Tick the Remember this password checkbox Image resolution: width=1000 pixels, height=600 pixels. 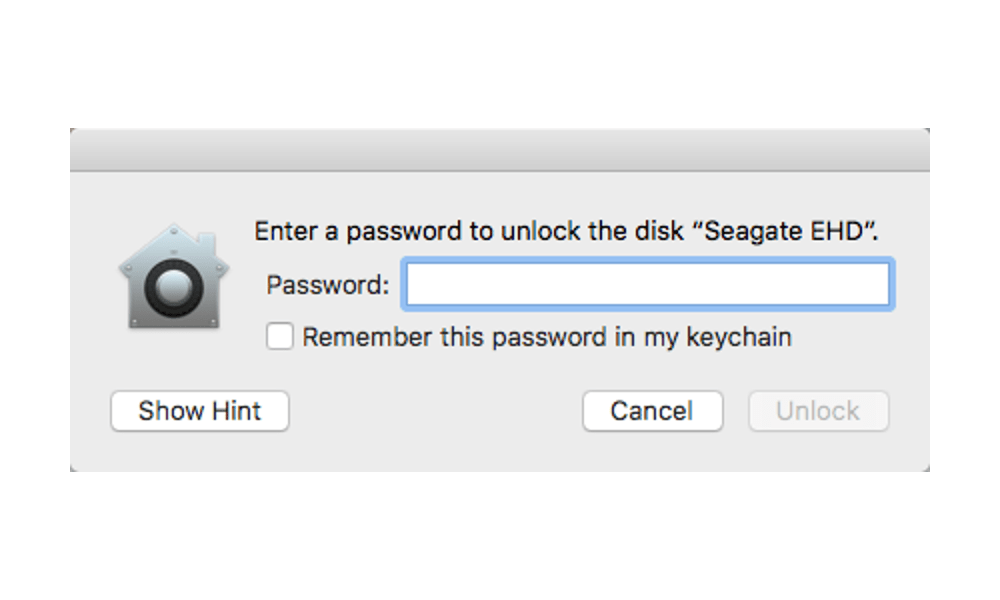pos(280,337)
